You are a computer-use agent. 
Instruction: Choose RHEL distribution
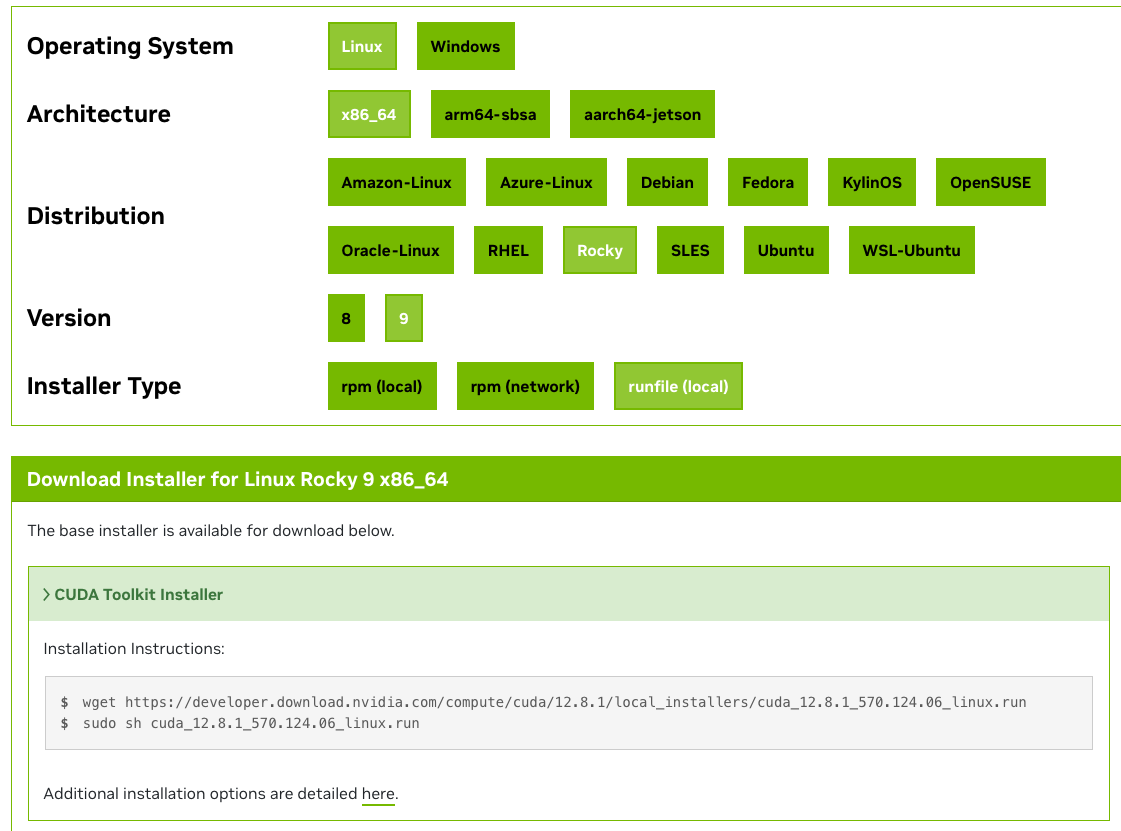508,250
